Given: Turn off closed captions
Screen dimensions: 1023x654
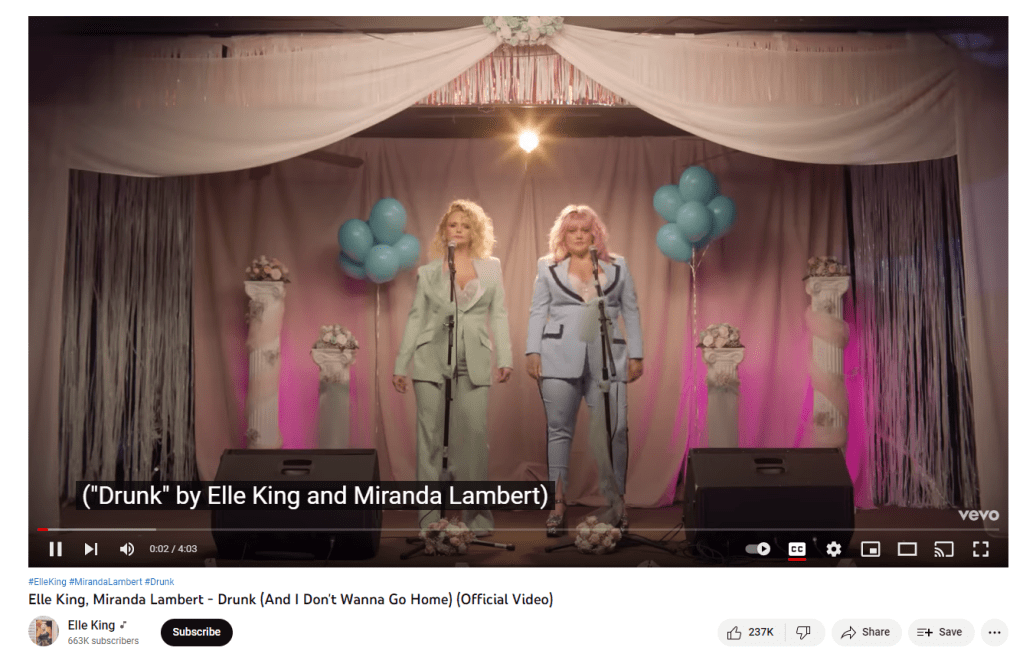Looking at the screenshot, I should (x=797, y=549).
